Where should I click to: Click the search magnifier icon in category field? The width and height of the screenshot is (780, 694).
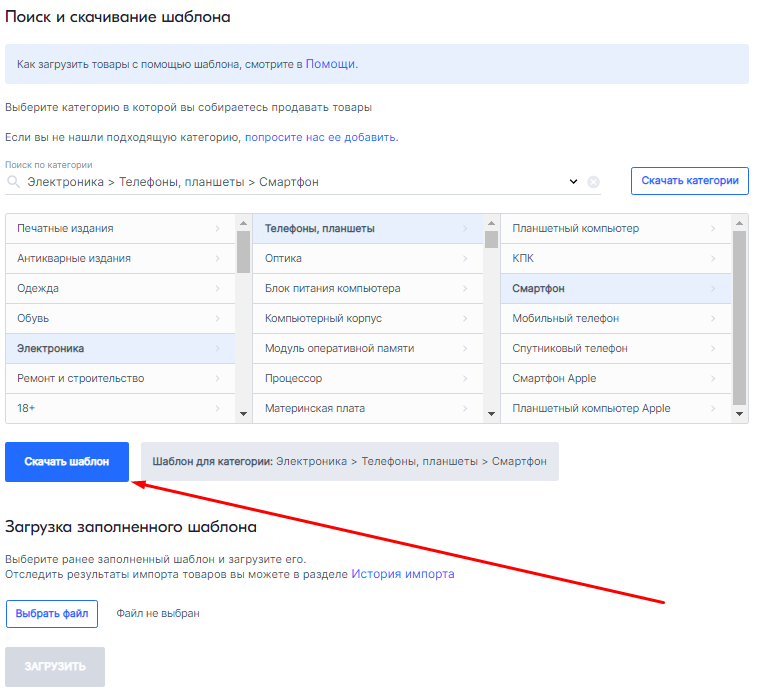pyautogui.click(x=13, y=182)
